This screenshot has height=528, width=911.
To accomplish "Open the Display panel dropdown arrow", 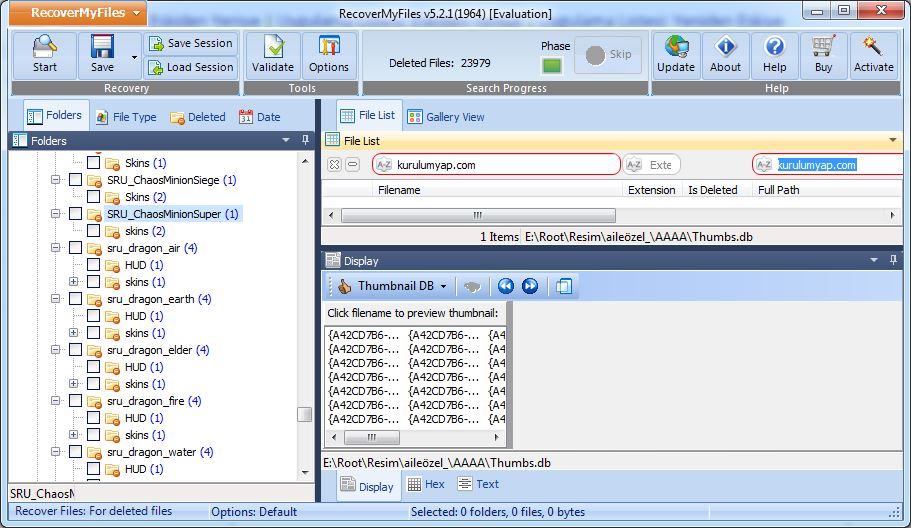I will [x=873, y=260].
